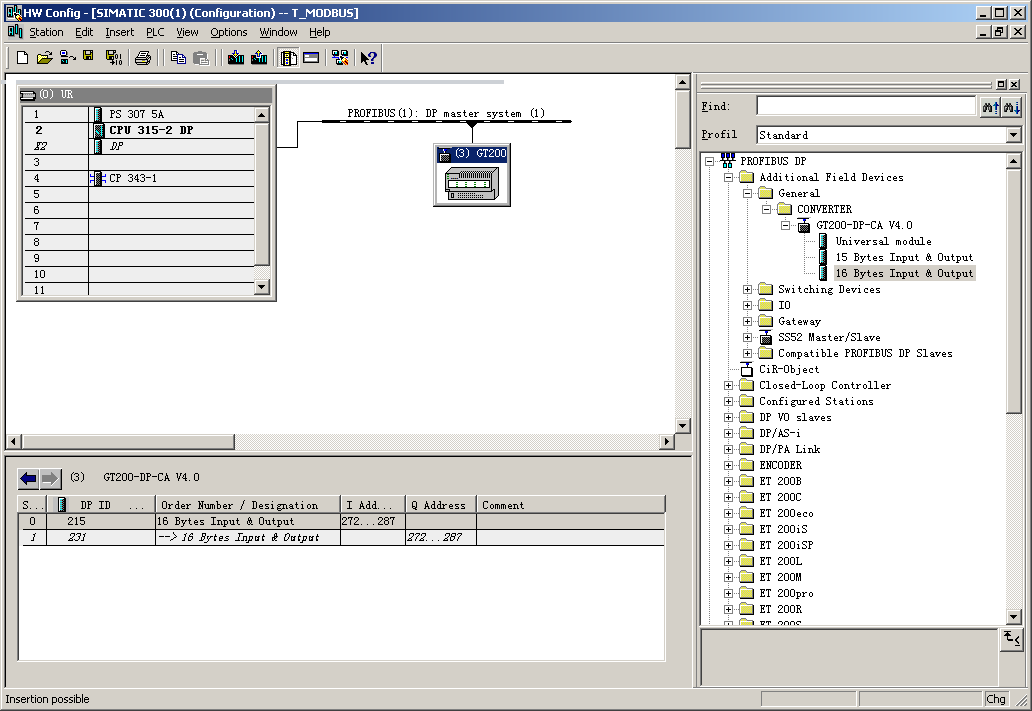Create a new station with the blank page icon
The width and height of the screenshot is (1032, 711).
tap(22, 58)
